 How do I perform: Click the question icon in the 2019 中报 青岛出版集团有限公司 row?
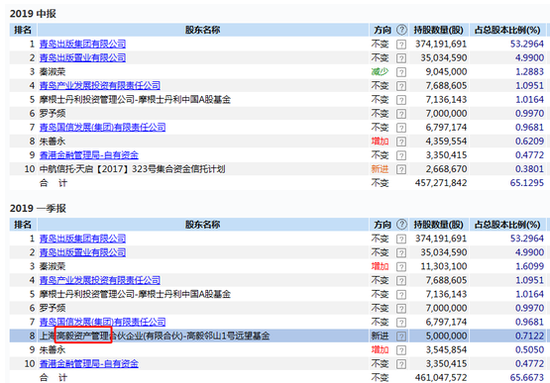pyautogui.click(x=401, y=44)
